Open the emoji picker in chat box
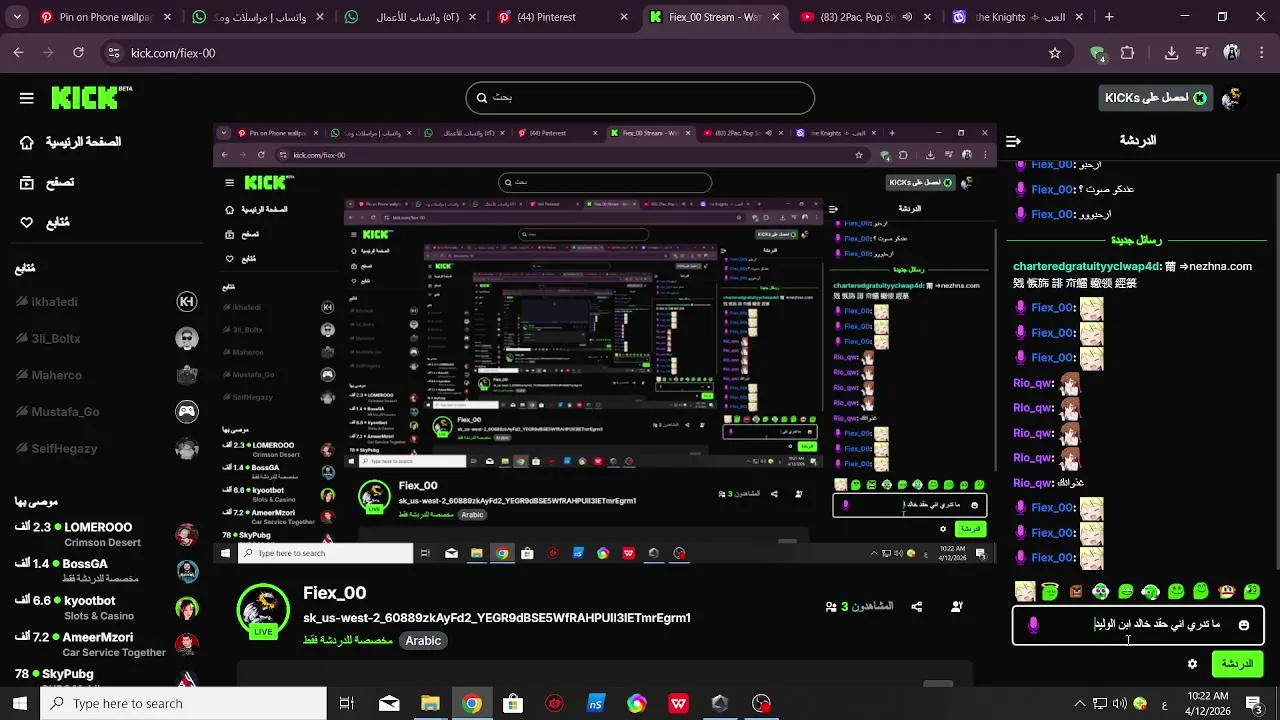Screen dimensions: 1280x720 [x=1244, y=625]
